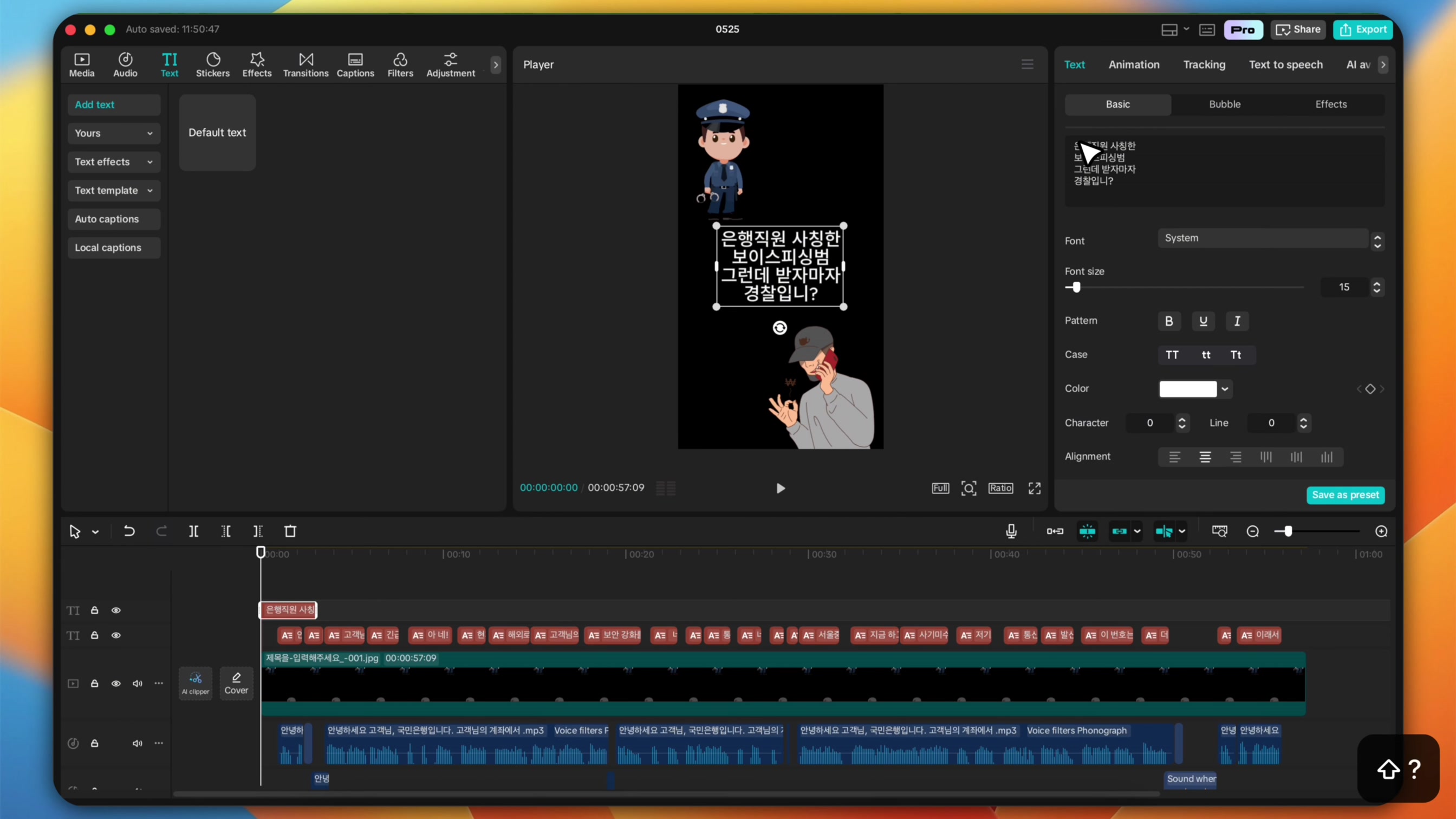1456x819 pixels.
Task: Toggle visibility of the second text track
Action: point(116,635)
